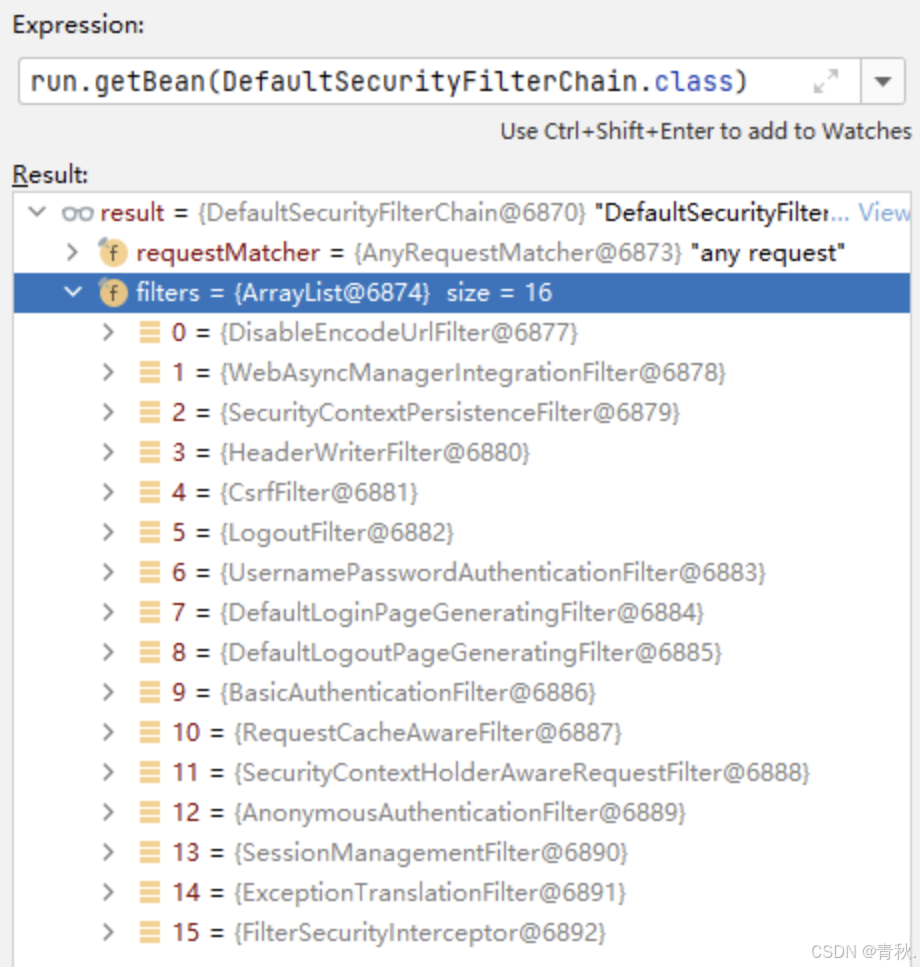
Task: Open the expression history dropdown arrow
Action: (x=883, y=82)
